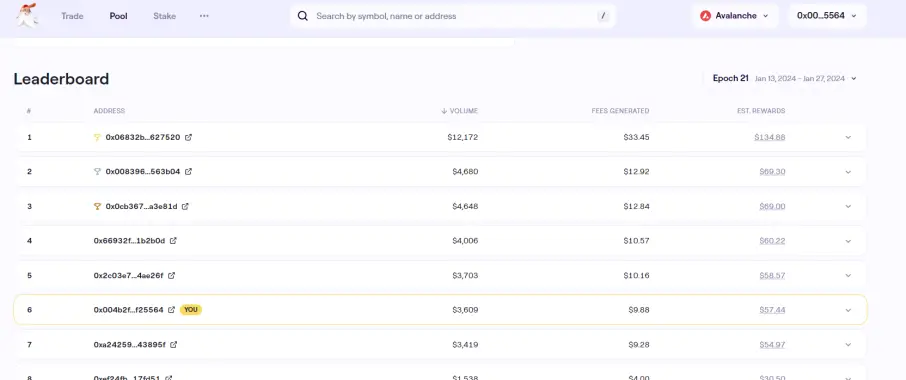Click the $69.00 estimated rewards link
The height and width of the screenshot is (380, 906).
(x=773, y=206)
